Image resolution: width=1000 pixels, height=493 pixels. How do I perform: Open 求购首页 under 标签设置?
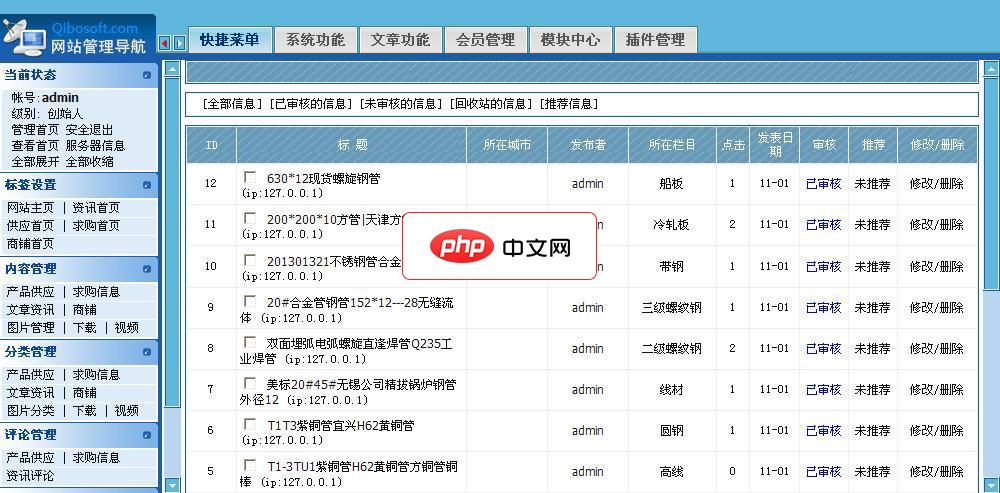[96, 226]
